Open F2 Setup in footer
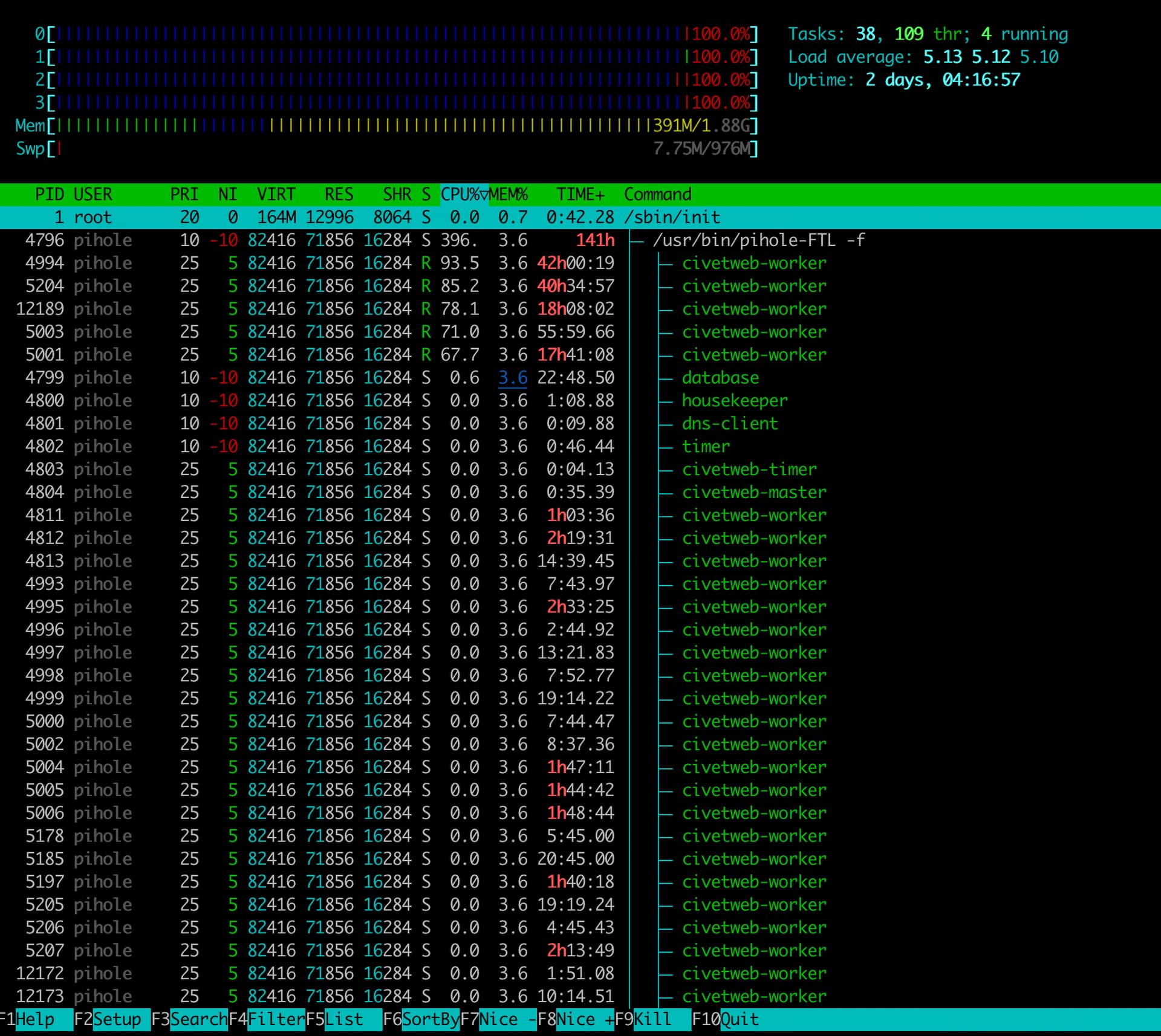The image size is (1161, 1036). 117,1019
